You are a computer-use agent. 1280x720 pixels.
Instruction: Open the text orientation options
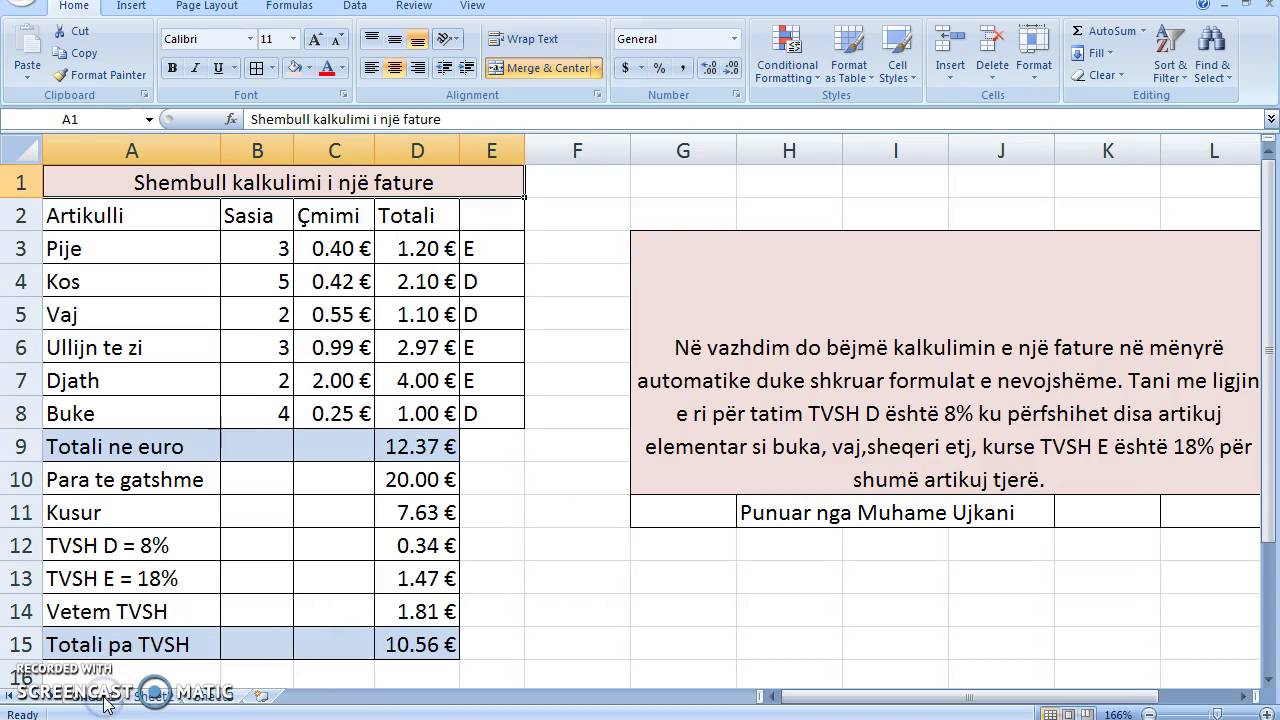447,39
